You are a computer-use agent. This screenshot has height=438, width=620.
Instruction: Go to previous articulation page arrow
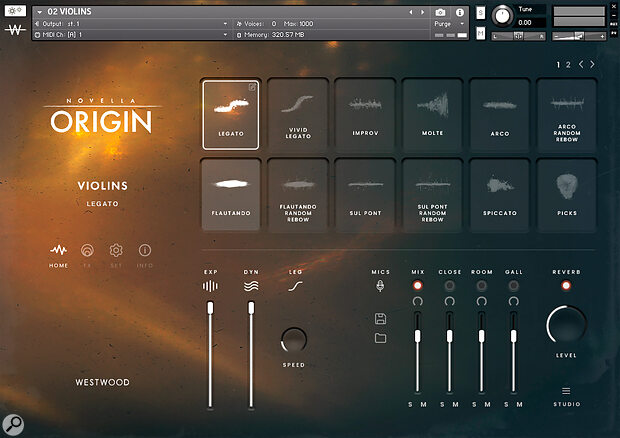581,64
